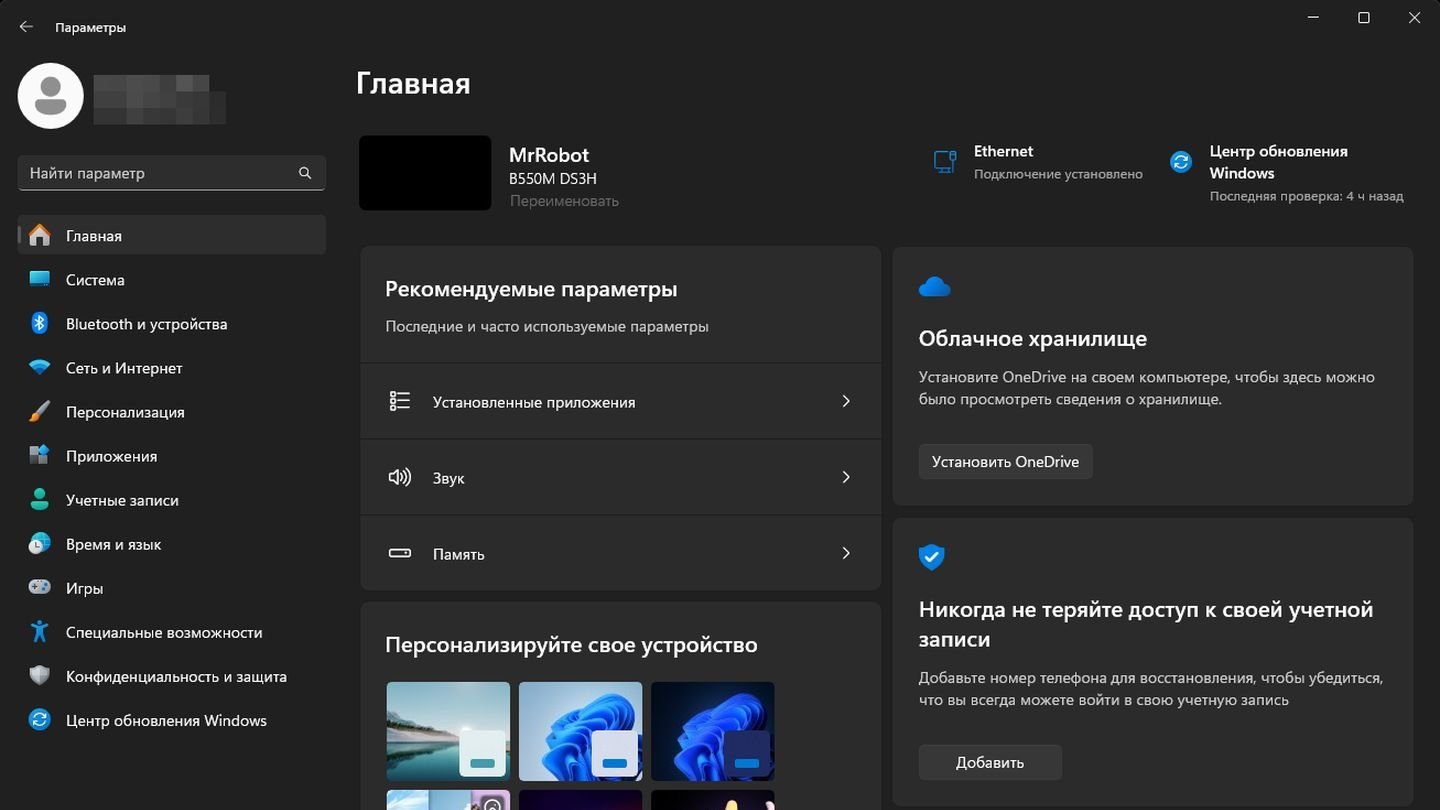Click the Gaming controller icon
This screenshot has height=810, width=1440.
[x=39, y=588]
